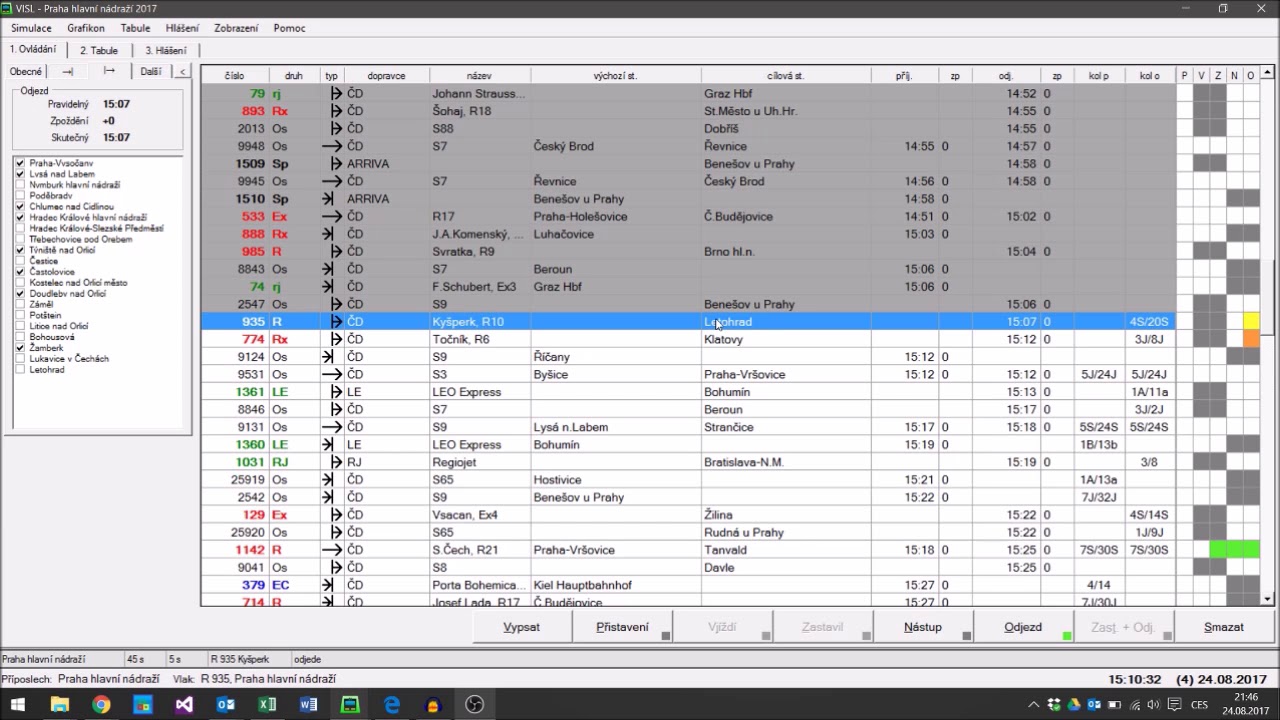Click the Odjezd button
This screenshot has width=1280, height=720.
1023,627
